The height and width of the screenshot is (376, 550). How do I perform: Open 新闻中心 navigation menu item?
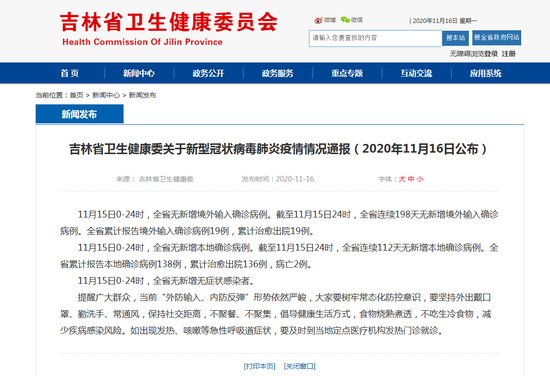(139, 73)
